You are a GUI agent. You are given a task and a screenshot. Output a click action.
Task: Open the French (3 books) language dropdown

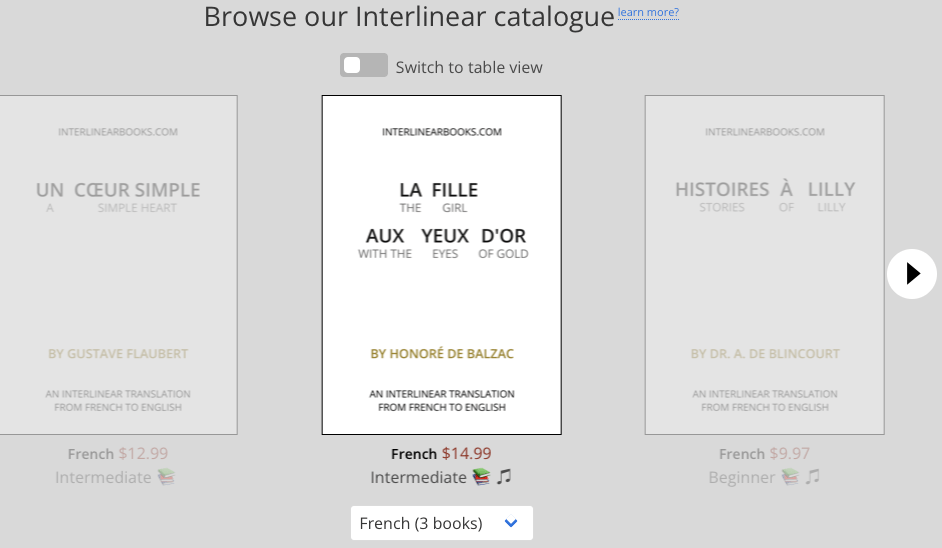click(441, 523)
